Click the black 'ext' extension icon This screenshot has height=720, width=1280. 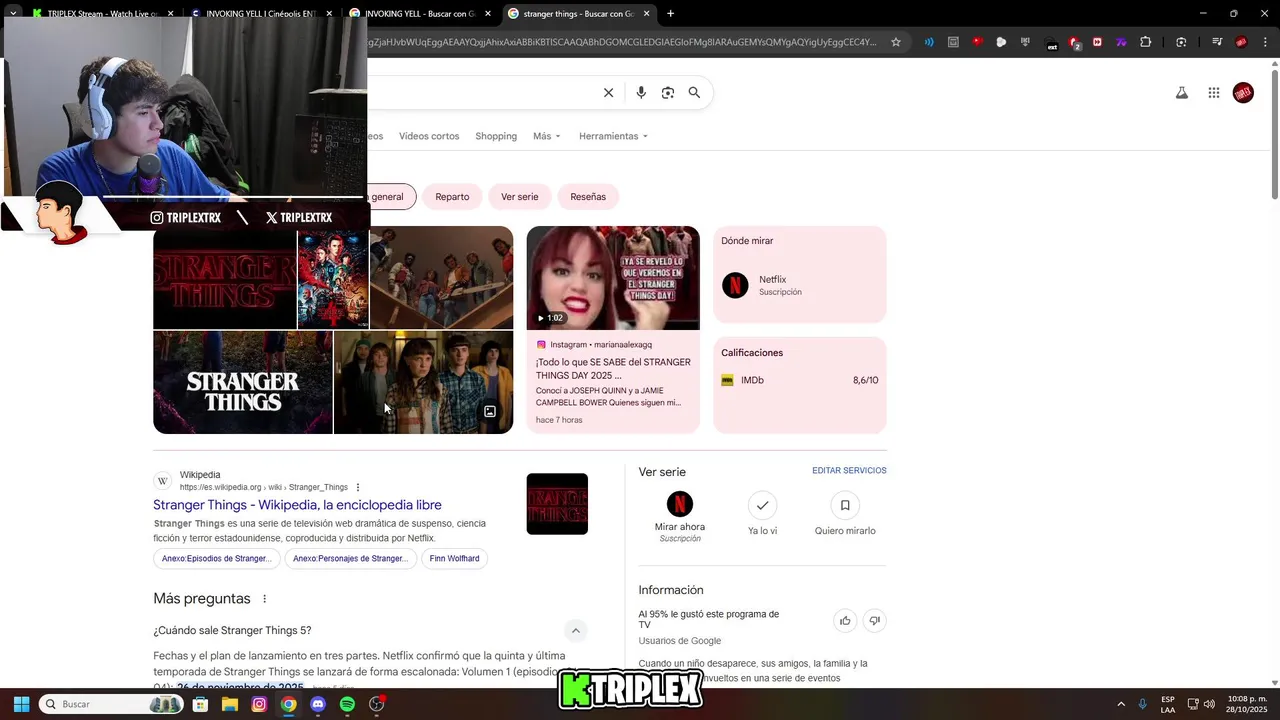tap(1050, 43)
